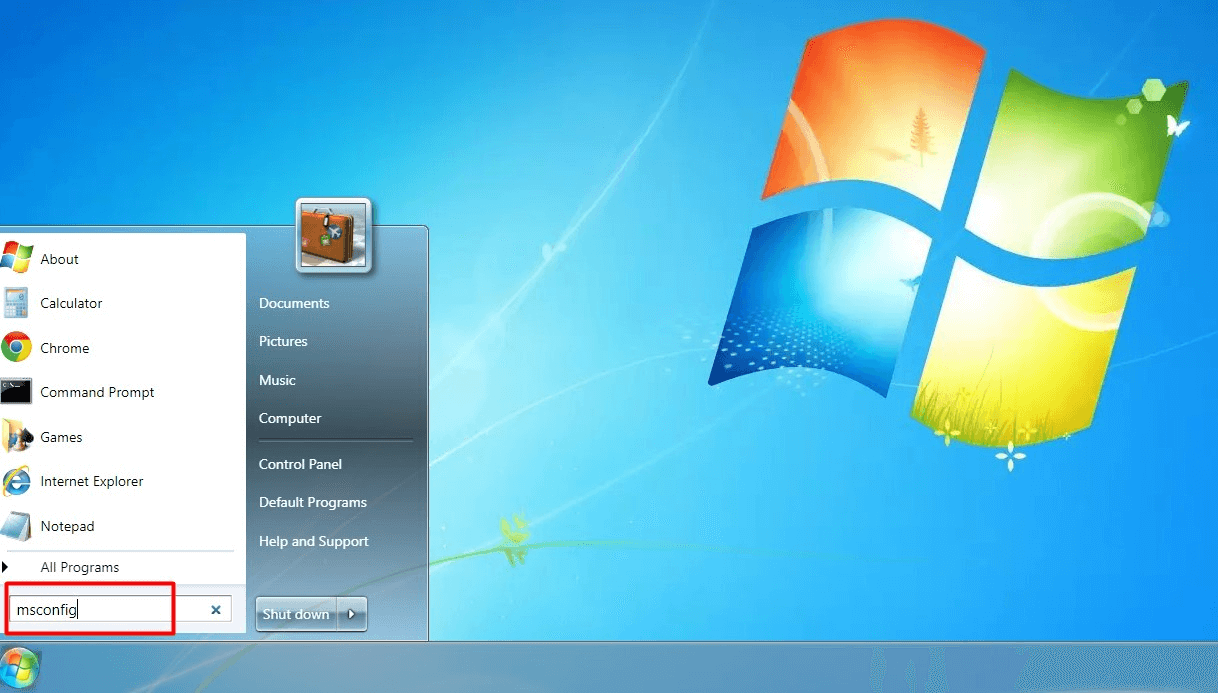Viewport: 1218px width, 693px height.
Task: Open the Notepad icon
Action: point(16,525)
